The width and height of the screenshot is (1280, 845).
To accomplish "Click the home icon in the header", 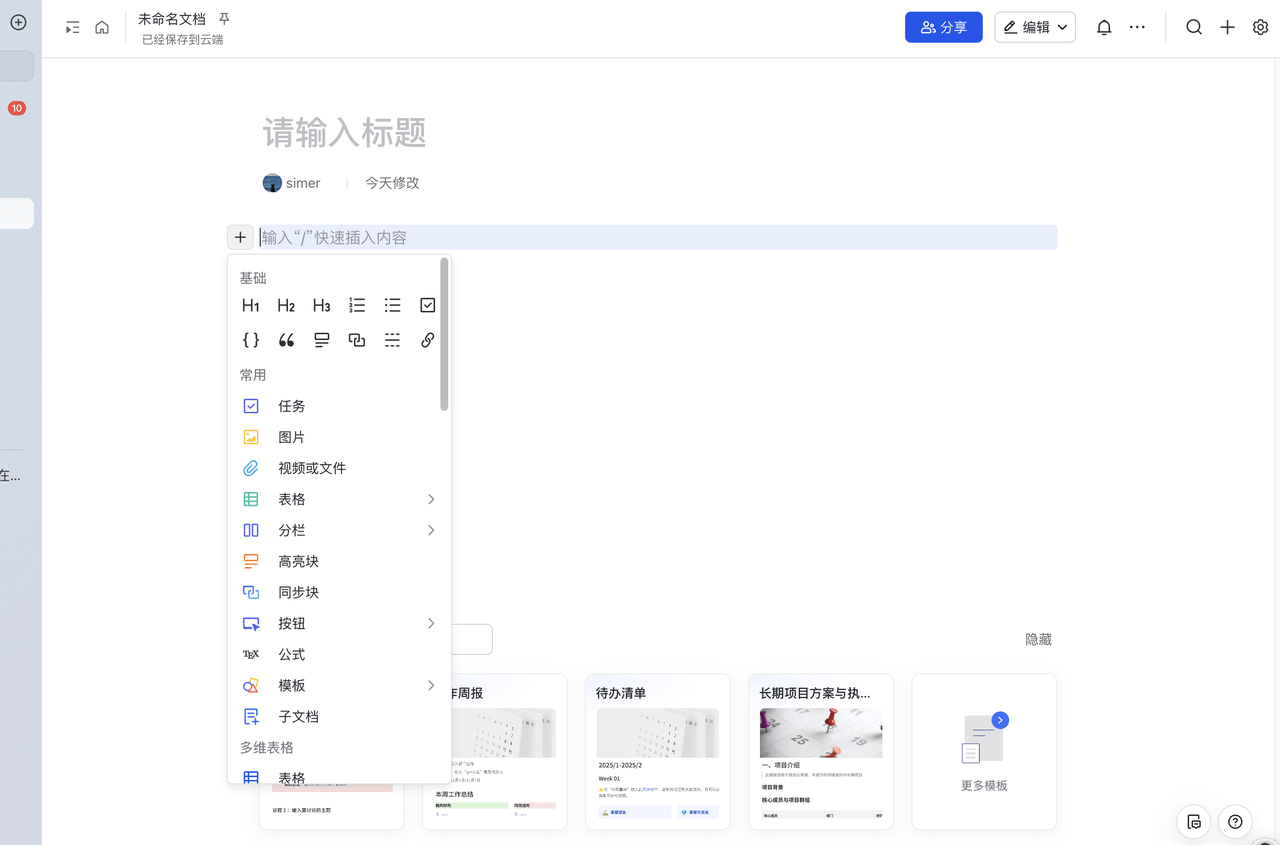I will [102, 28].
